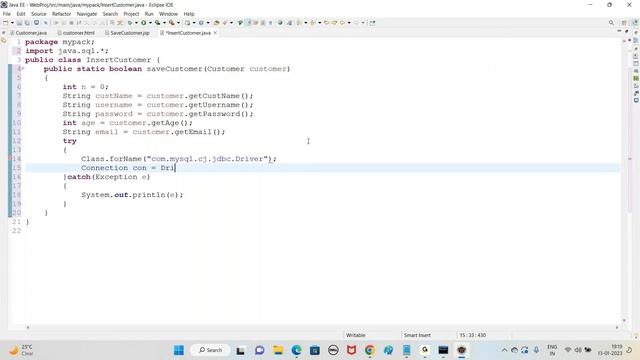640x360 pixels.
Task: Expand the Run dropdown arrow
Action: pyautogui.click(x=150, y=23)
